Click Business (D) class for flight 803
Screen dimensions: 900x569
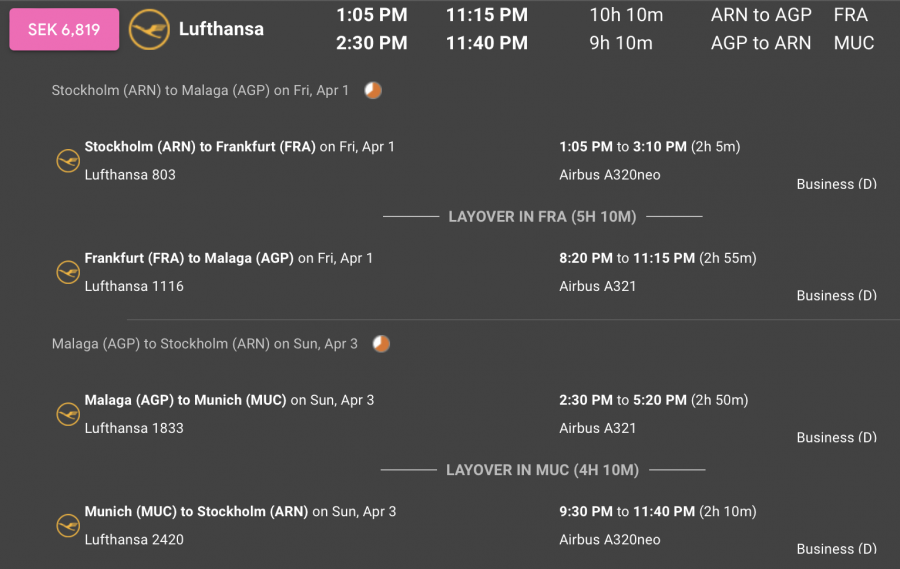coord(836,184)
